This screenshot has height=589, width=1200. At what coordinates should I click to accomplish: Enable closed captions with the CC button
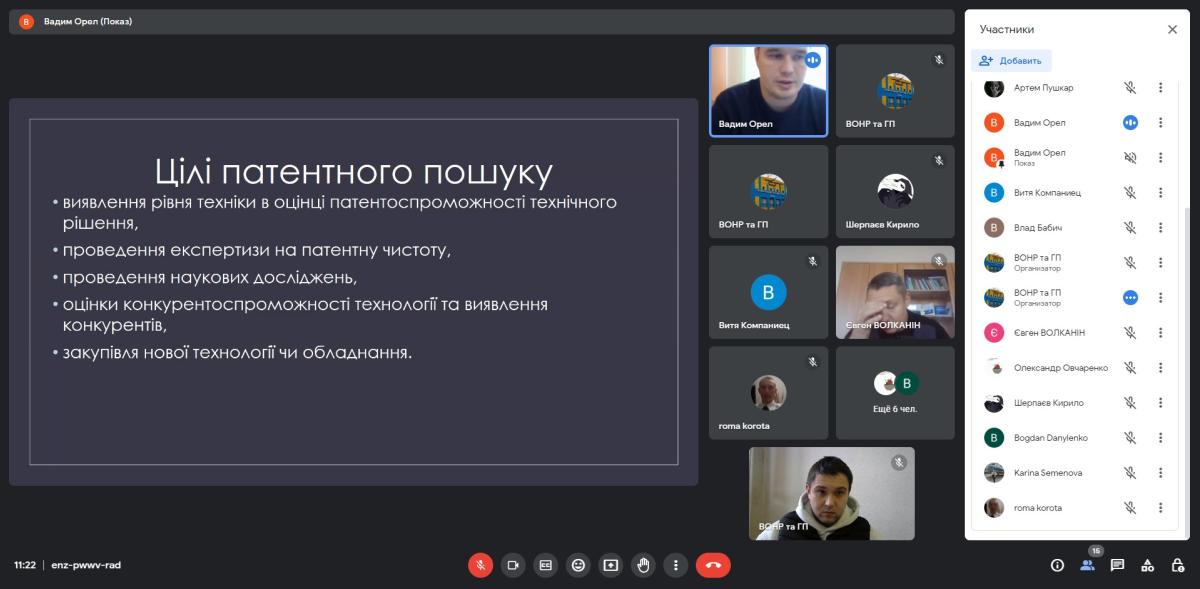(x=545, y=565)
